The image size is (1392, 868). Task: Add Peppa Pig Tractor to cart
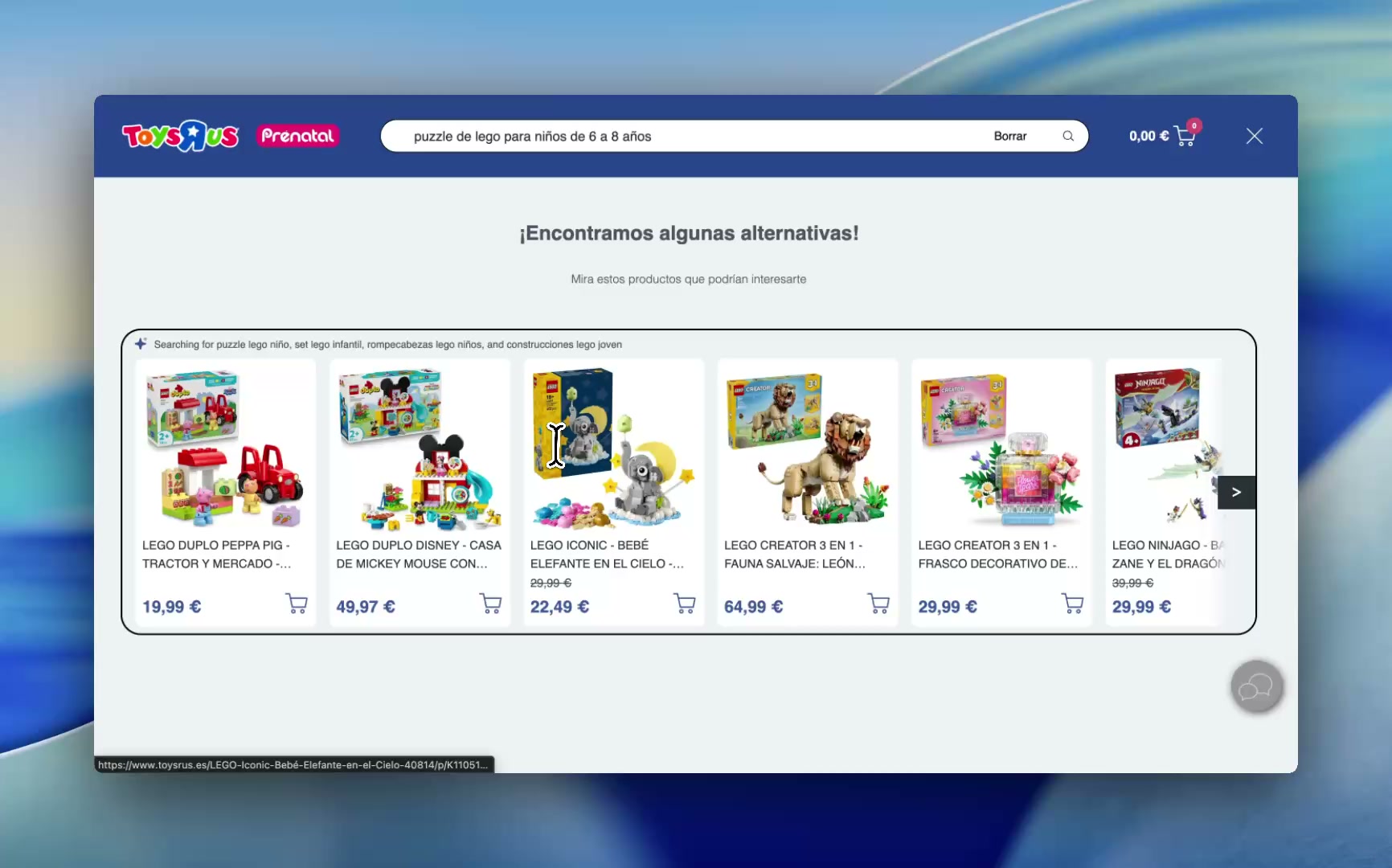[x=297, y=604]
